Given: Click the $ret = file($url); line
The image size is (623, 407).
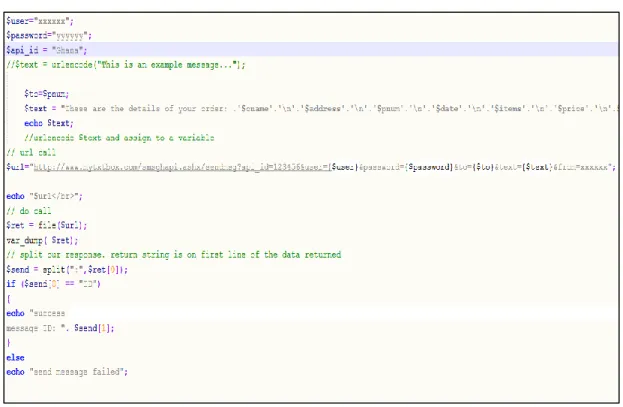Looking at the screenshot, I should [x=46, y=225].
